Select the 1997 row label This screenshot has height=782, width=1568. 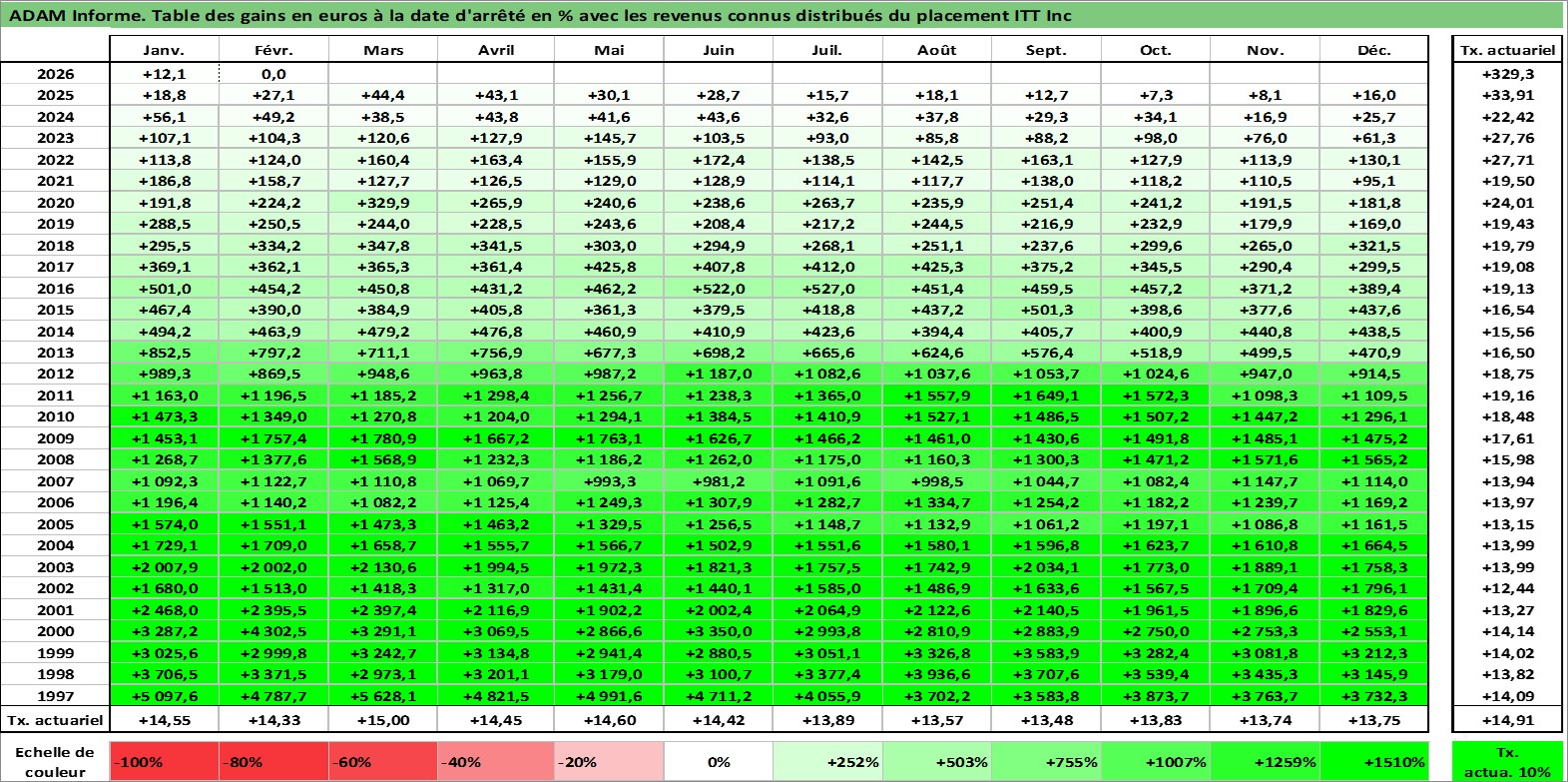(x=55, y=696)
